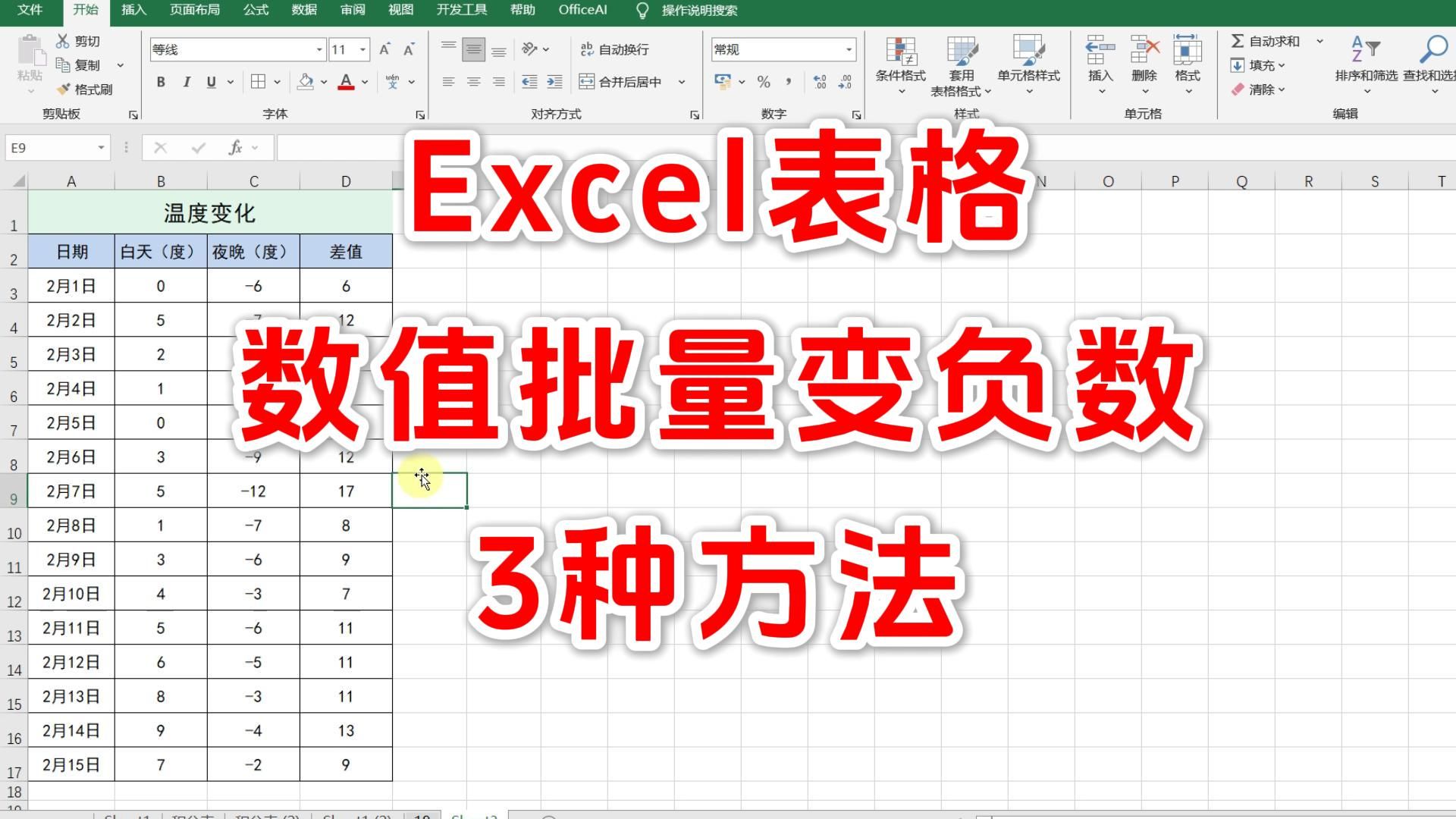The image size is (1456, 819).
Task: Apply the red font color A
Action: click(x=346, y=82)
